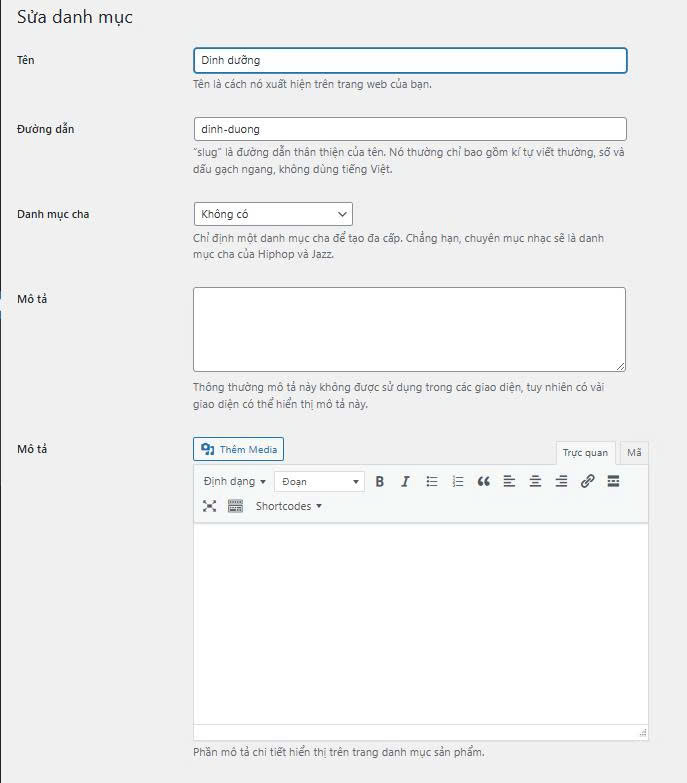
Task: Toggle bold formatting in the editor
Action: (x=380, y=482)
